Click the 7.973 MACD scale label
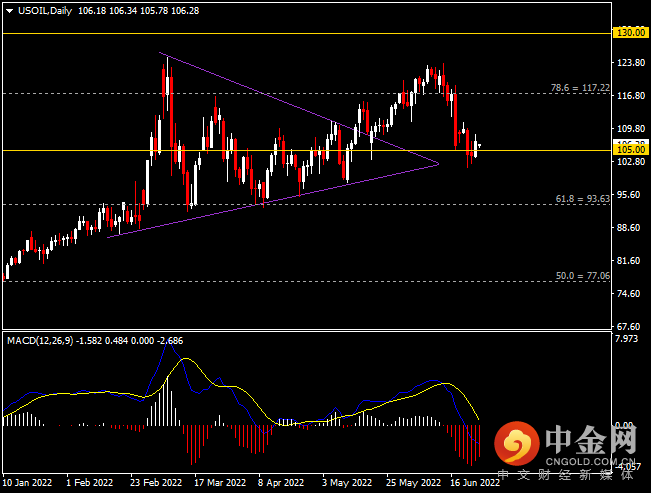 (627, 339)
